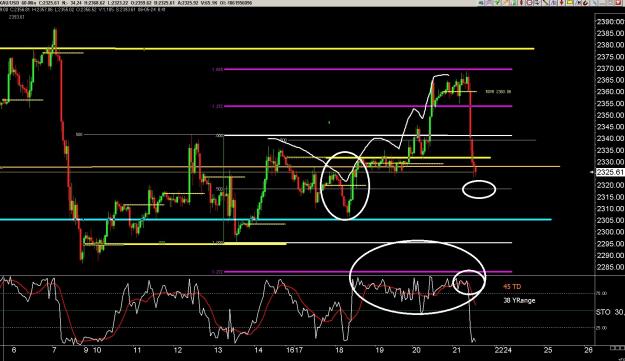This screenshot has width=625, height=361.
Task: Click the 2285.00 price axis label
Action: [x=610, y=267]
